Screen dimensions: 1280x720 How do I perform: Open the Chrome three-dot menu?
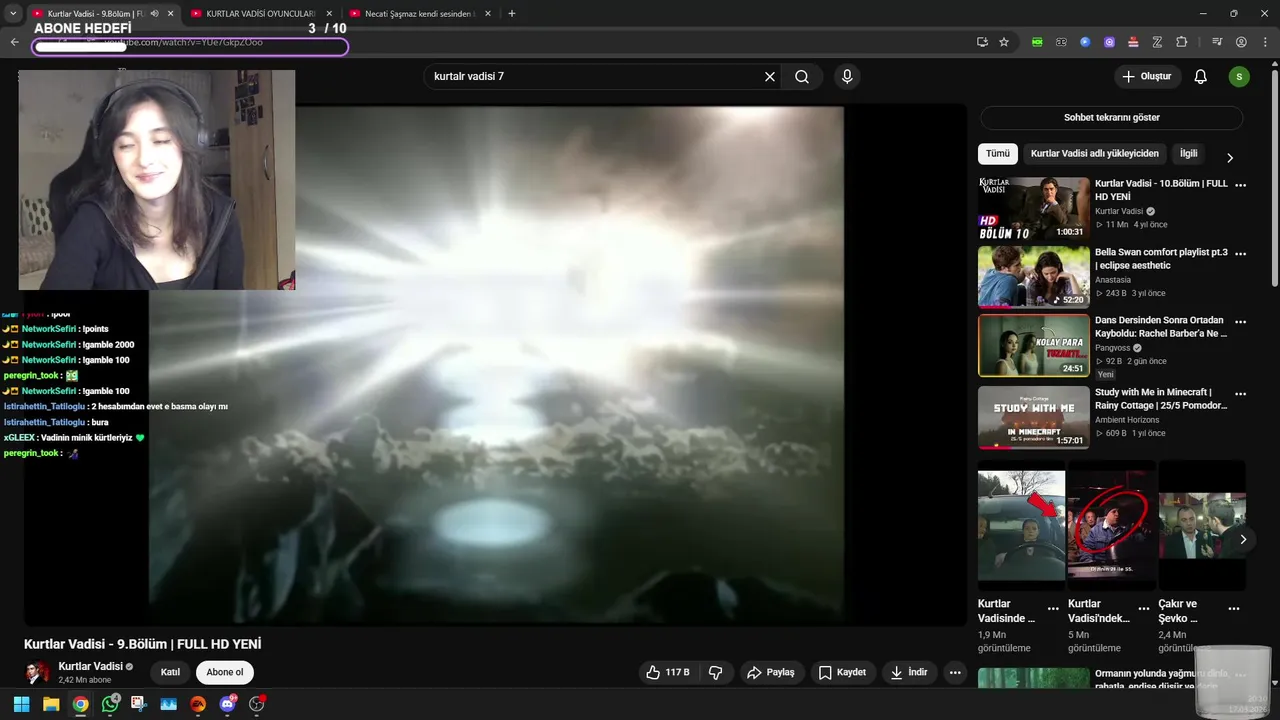[1264, 42]
